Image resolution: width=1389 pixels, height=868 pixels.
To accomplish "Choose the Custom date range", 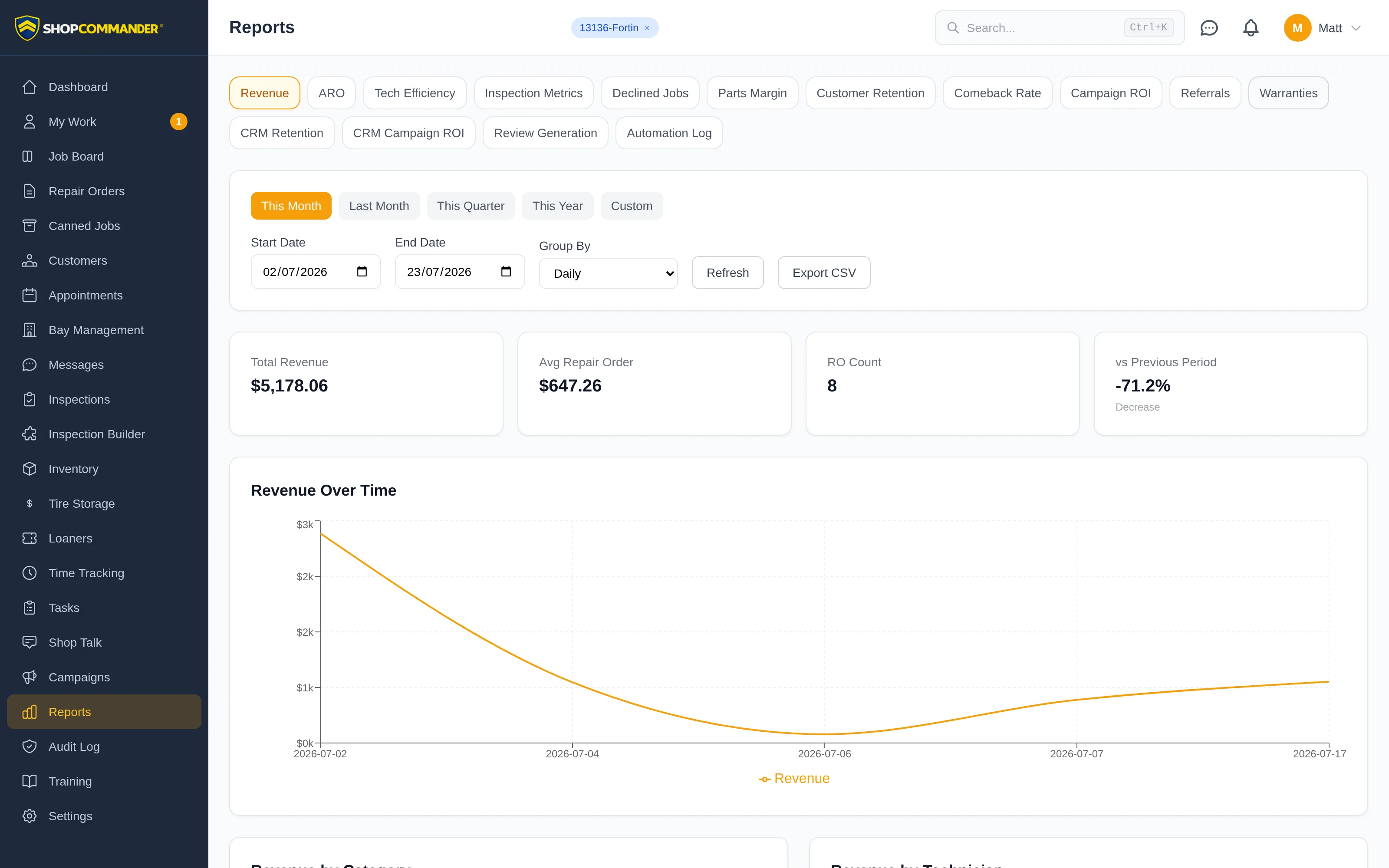I will [632, 206].
